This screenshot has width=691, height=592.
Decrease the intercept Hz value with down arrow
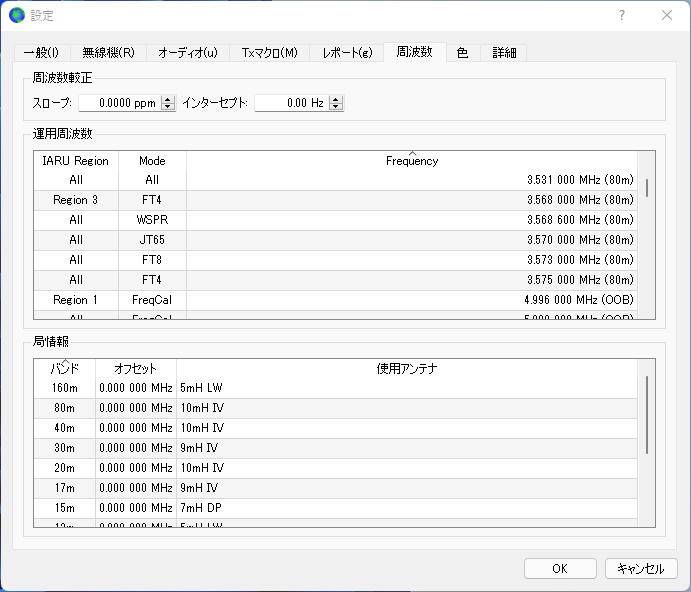pyautogui.click(x=336, y=107)
